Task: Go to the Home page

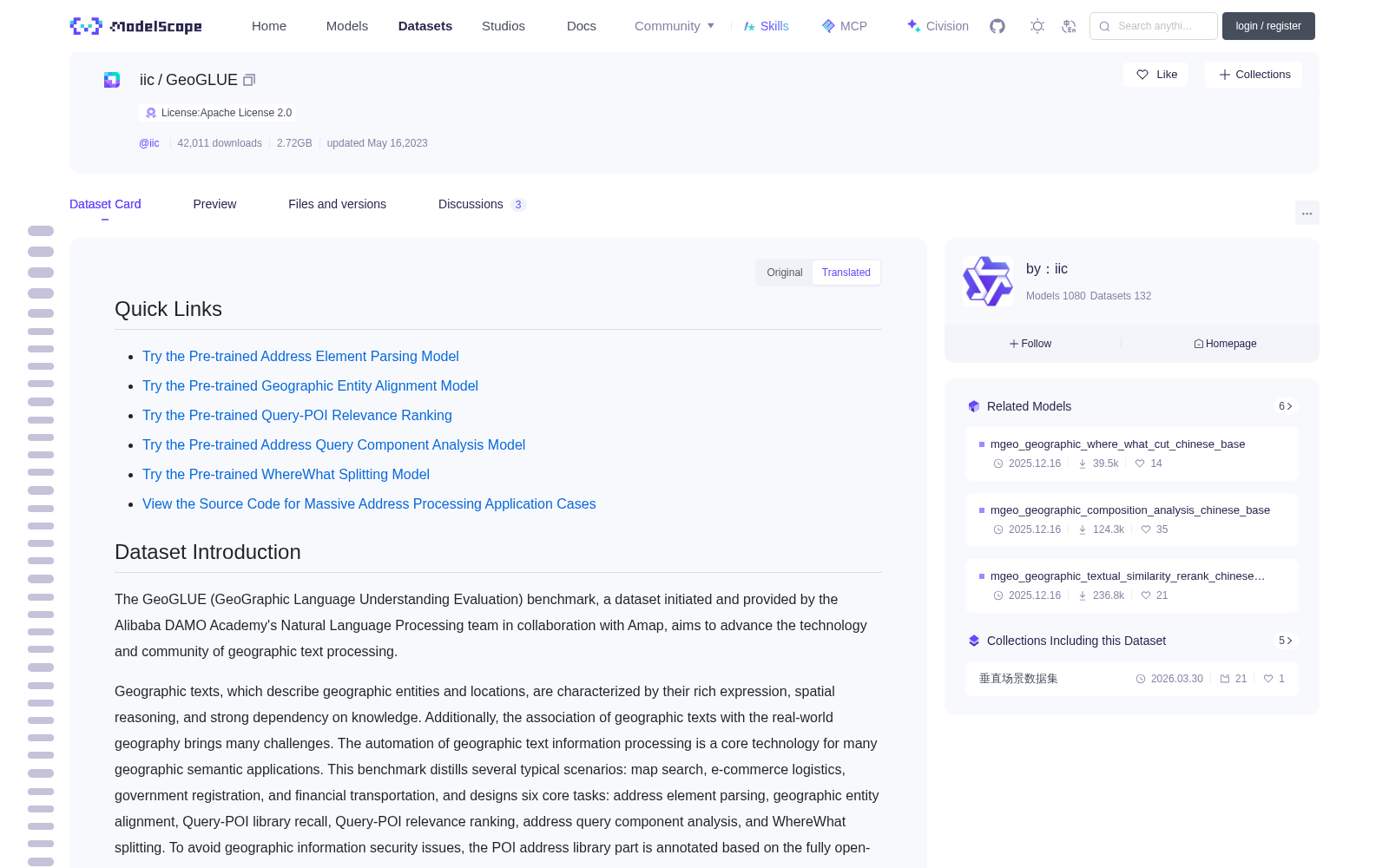Action: [269, 26]
